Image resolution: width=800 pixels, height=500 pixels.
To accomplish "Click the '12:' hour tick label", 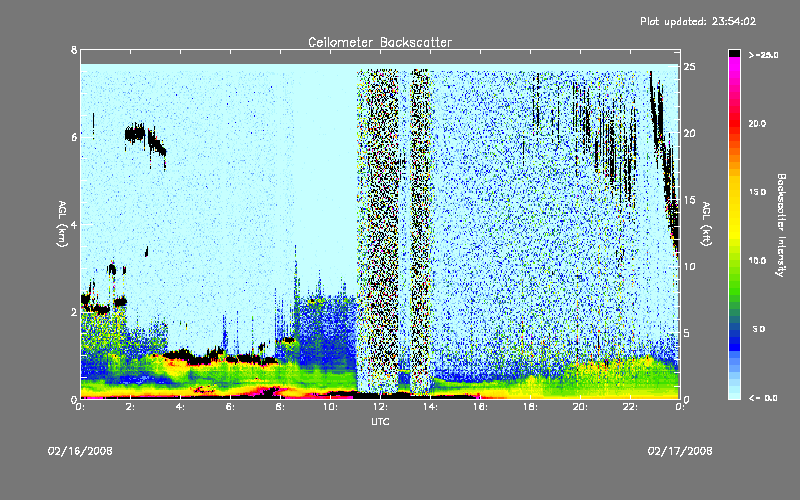I will tap(380, 407).
